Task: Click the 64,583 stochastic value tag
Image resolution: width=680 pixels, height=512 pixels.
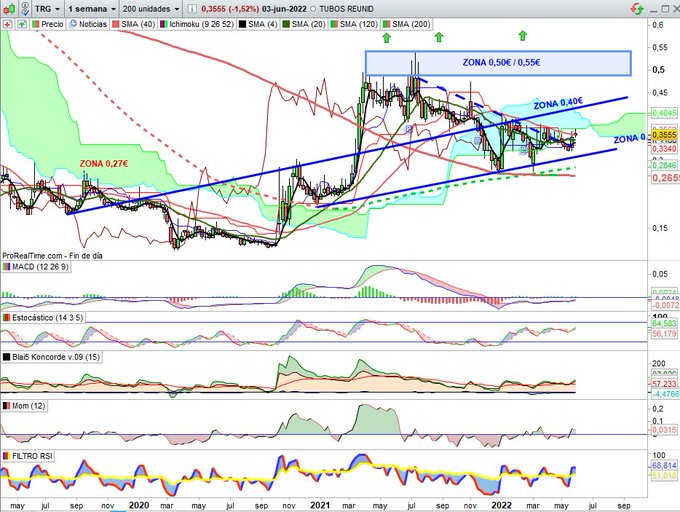Action: tap(664, 324)
